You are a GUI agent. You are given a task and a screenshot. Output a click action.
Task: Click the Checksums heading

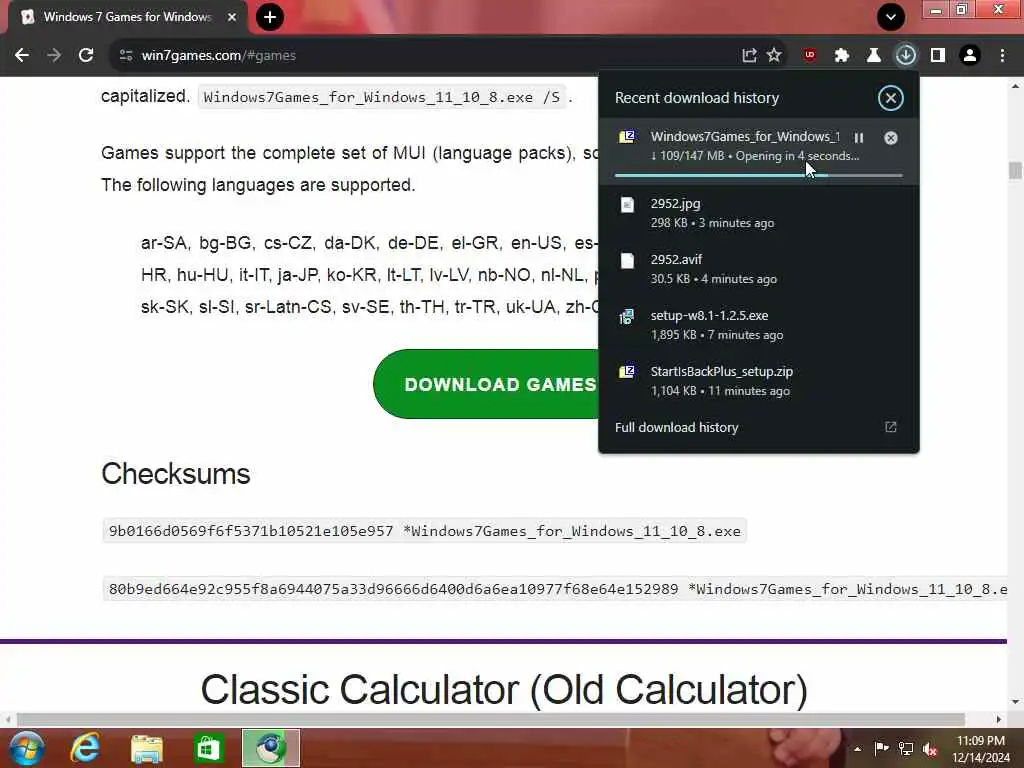click(x=176, y=473)
